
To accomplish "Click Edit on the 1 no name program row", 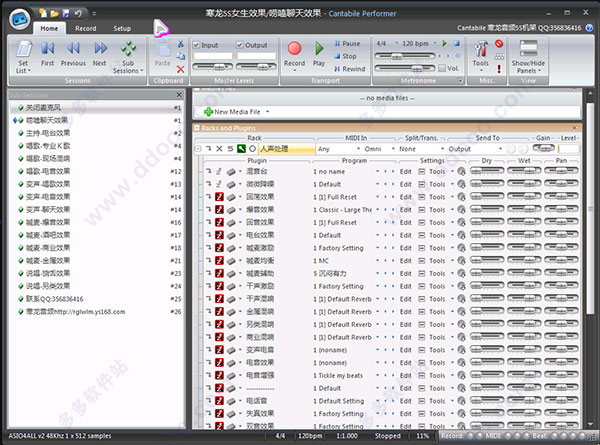I will point(406,172).
